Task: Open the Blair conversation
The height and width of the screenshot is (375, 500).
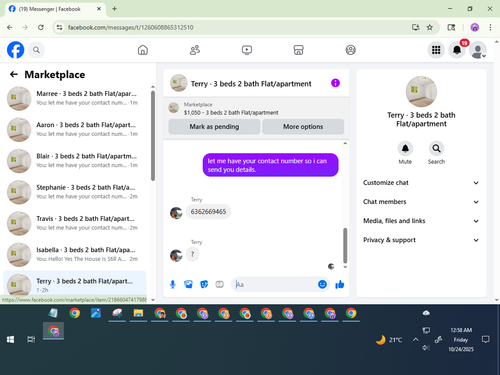Action: [x=75, y=161]
